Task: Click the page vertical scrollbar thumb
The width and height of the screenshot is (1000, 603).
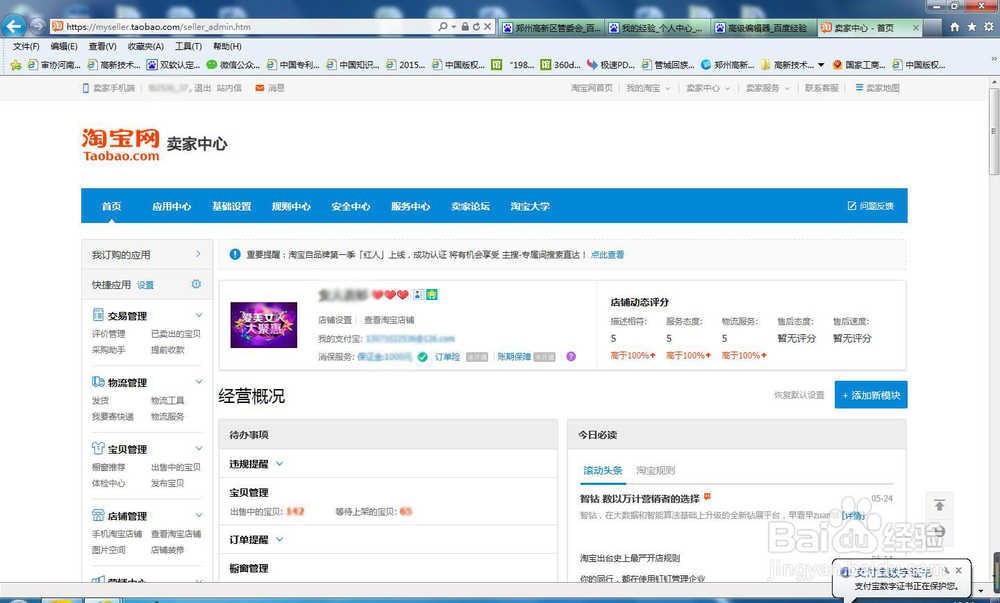Action: click(x=994, y=131)
